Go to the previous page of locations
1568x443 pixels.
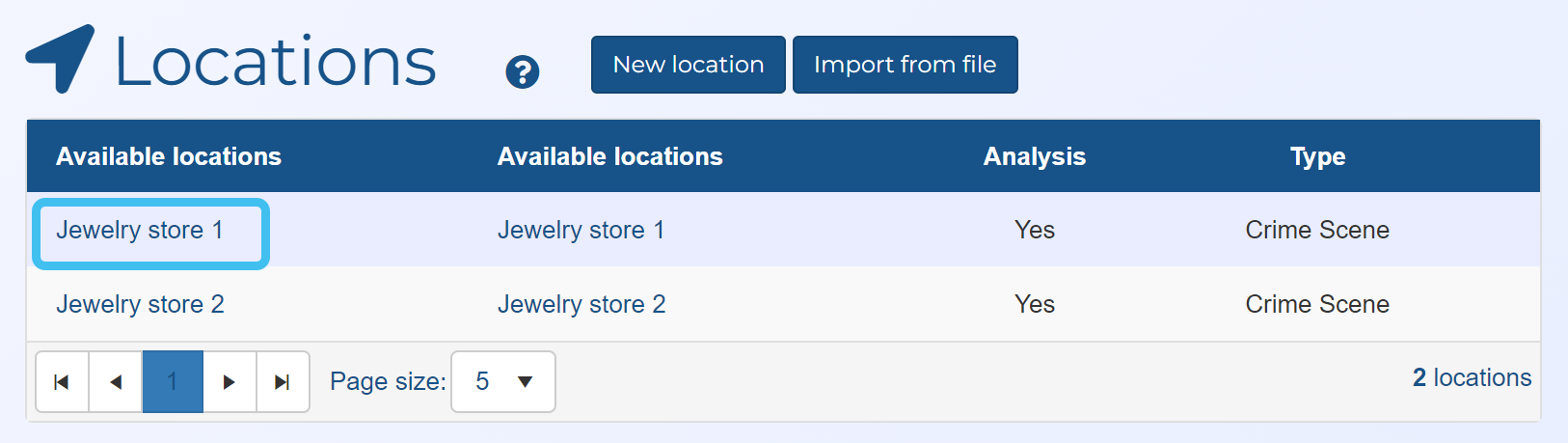pos(116,382)
